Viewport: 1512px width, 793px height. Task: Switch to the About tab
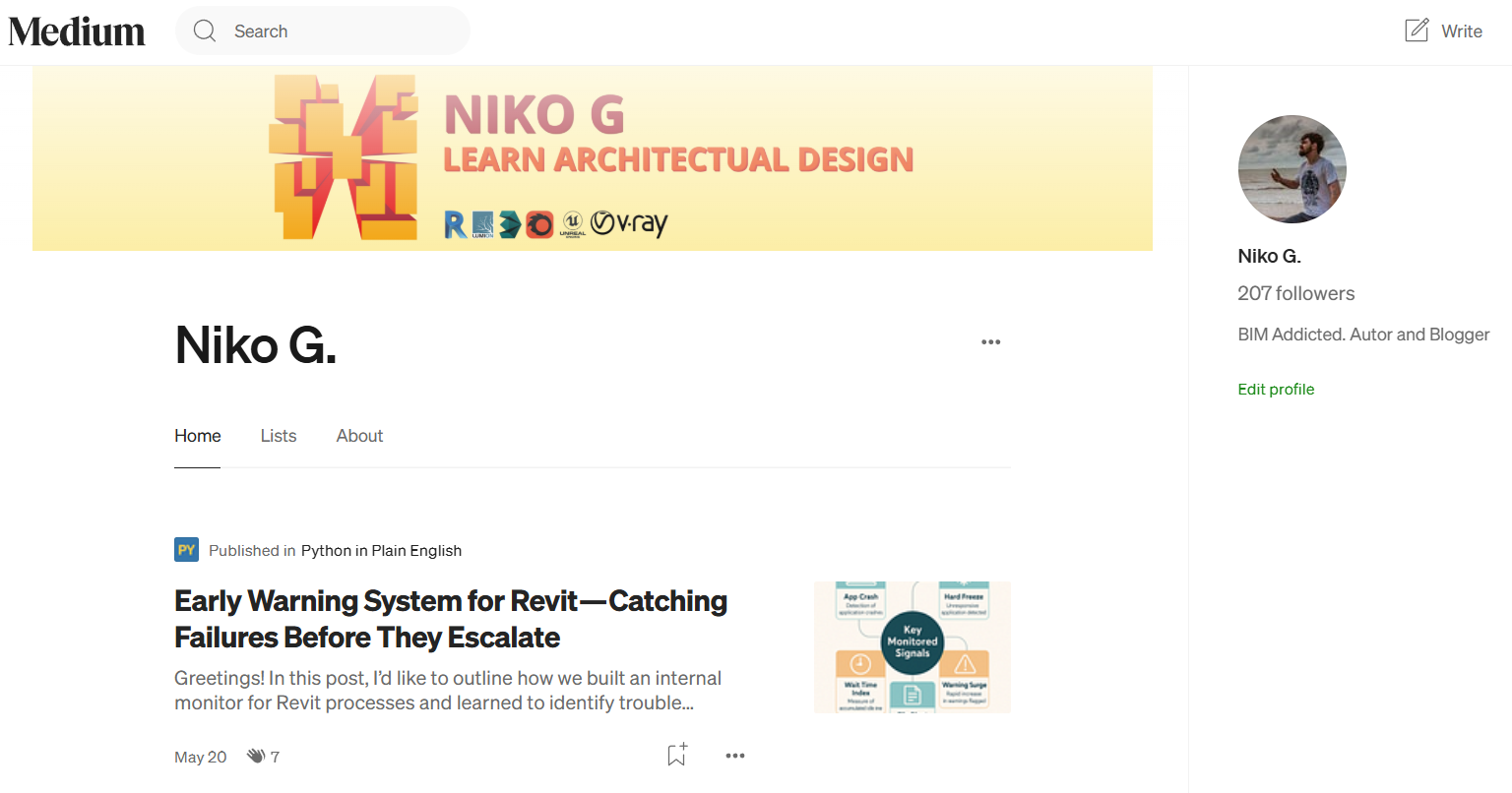tap(359, 436)
